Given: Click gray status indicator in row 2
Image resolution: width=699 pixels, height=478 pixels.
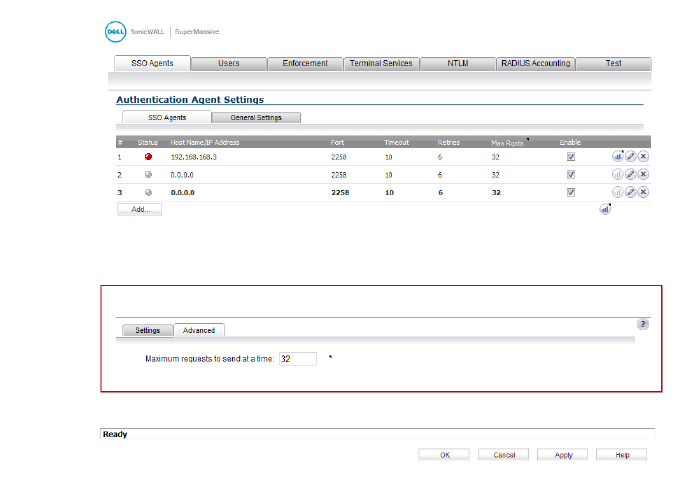Looking at the screenshot, I should [148, 174].
